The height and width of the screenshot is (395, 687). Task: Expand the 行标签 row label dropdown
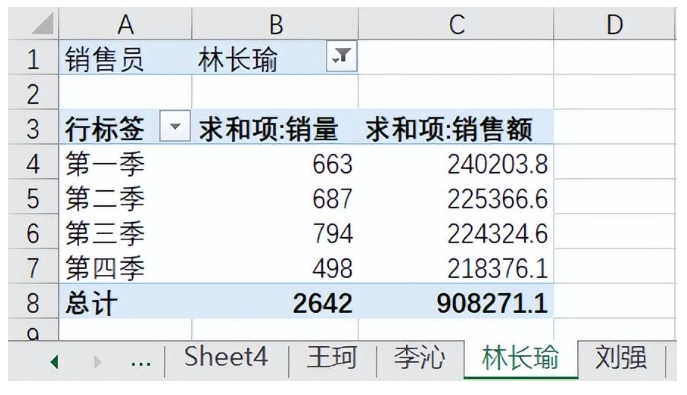[x=175, y=126]
